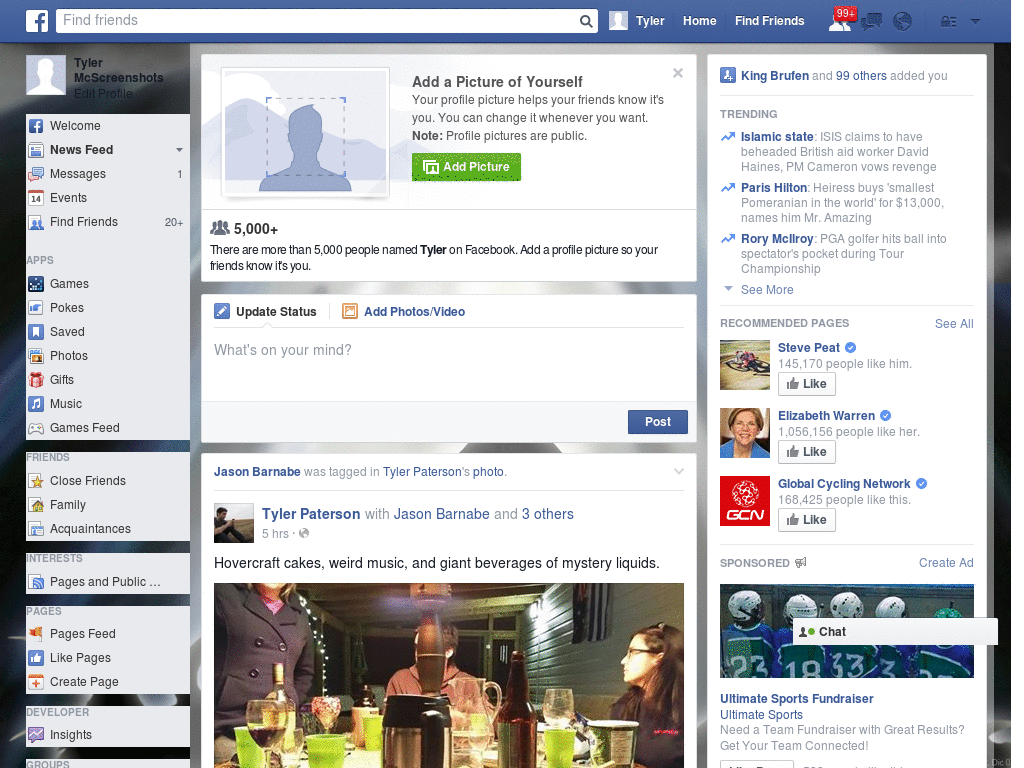1024x768 pixels.
Task: Click the Music note icon
Action: pos(36,404)
